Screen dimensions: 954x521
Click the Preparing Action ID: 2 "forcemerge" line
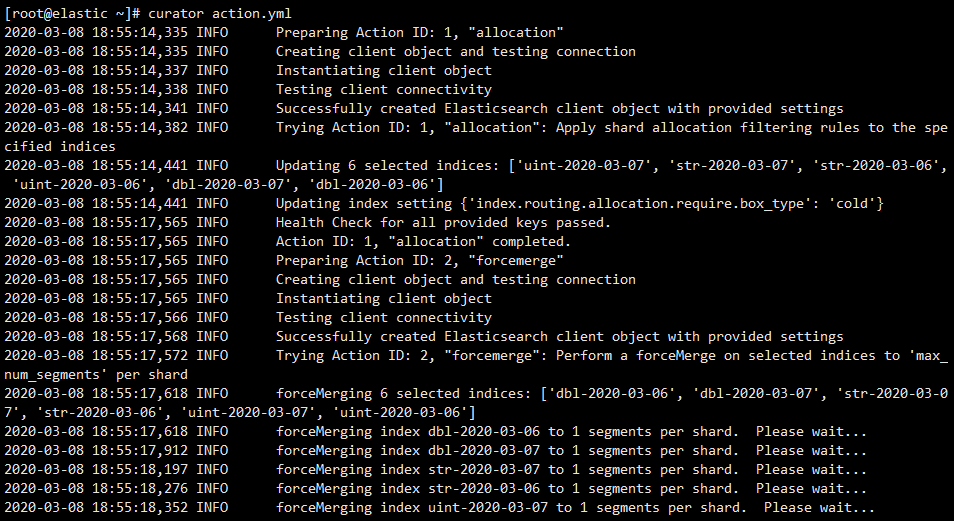420,261
